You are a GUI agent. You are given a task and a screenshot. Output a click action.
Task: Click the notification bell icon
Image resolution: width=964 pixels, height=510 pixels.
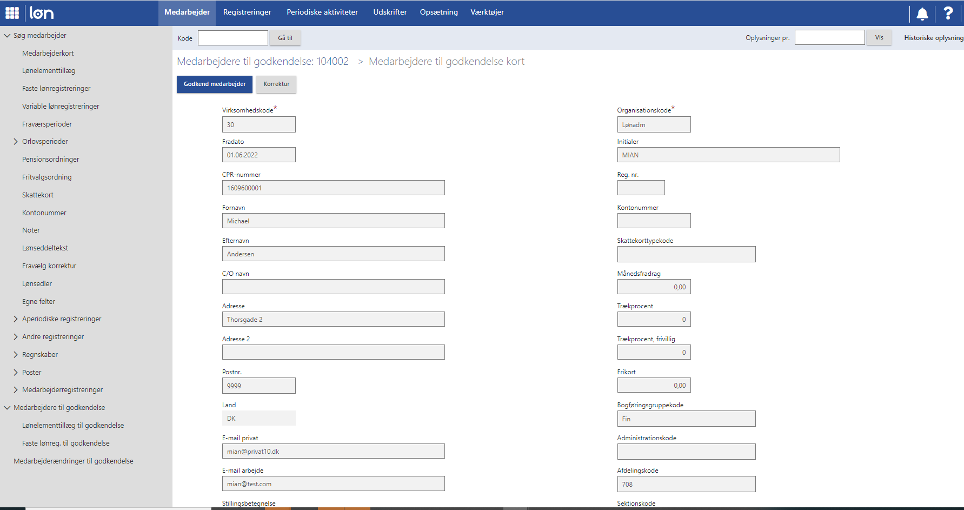pos(921,13)
